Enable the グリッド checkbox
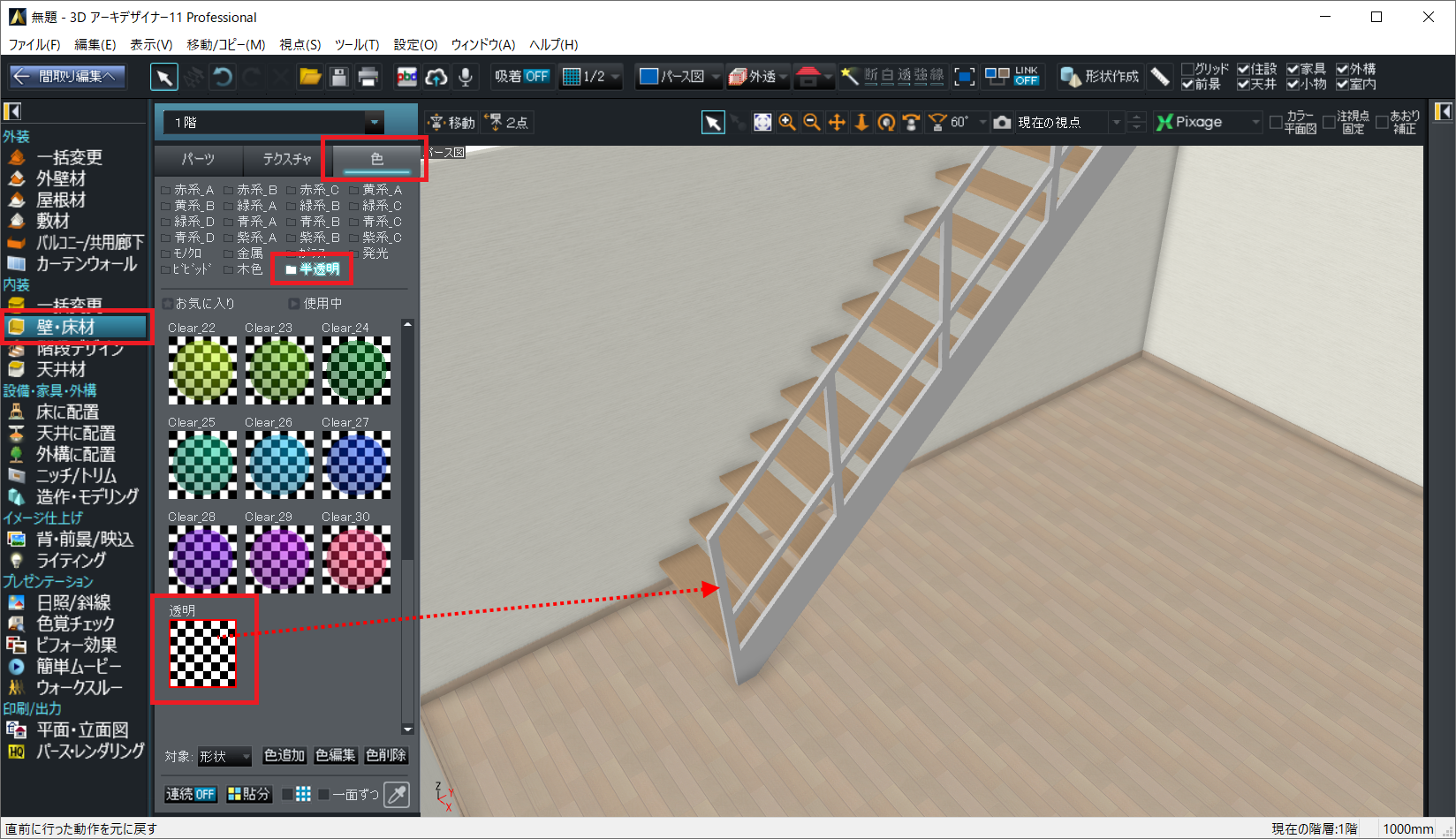Viewport: 1456px width, 839px height. point(1187,69)
